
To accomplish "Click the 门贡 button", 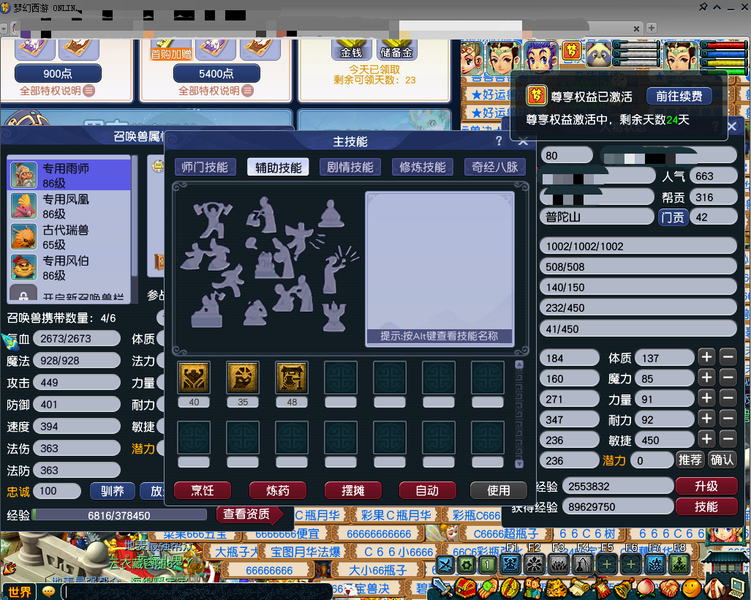I will click(673, 217).
